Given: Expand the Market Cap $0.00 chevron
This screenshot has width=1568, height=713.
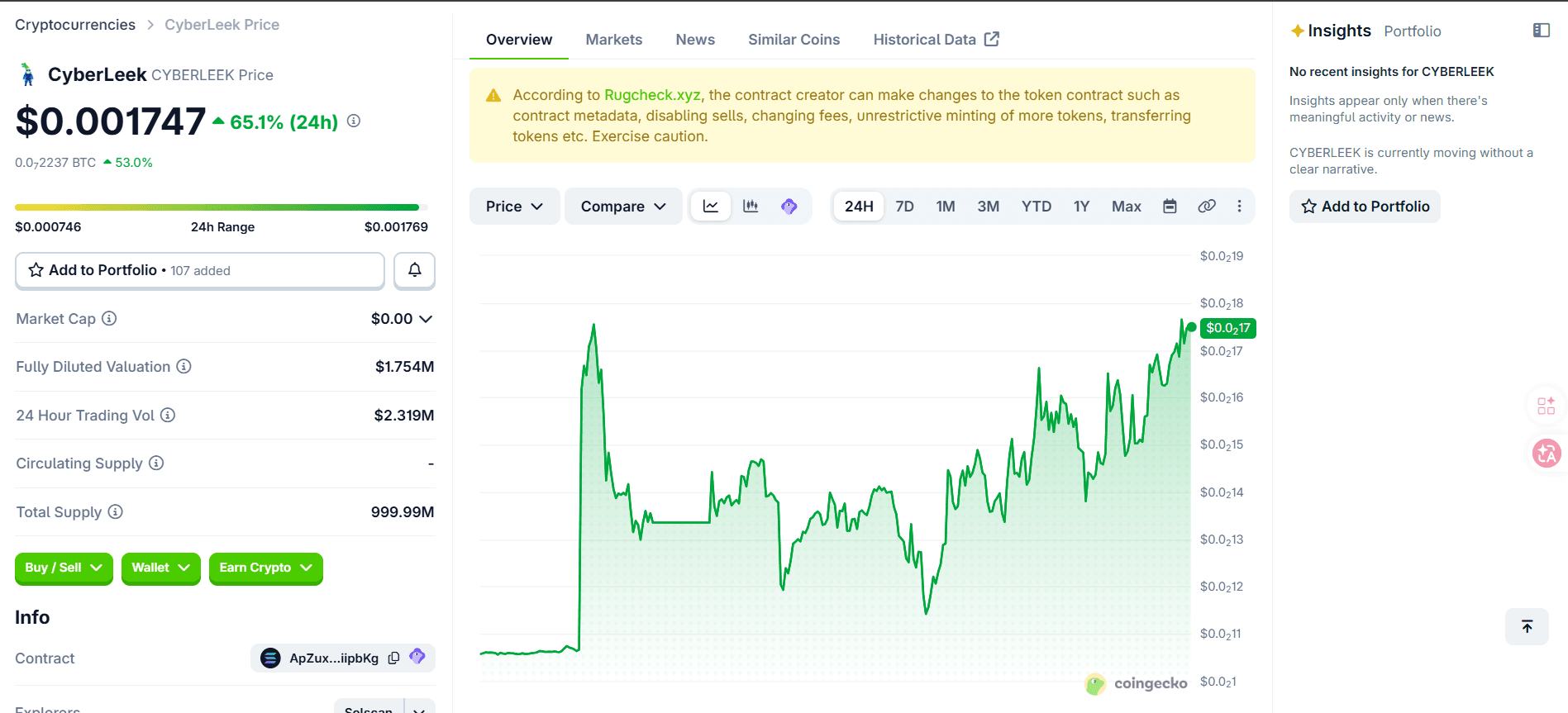Looking at the screenshot, I should click(426, 319).
